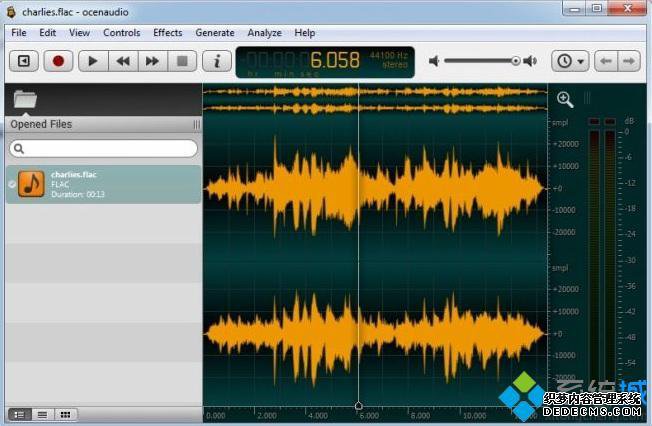Open the View menu

79,33
